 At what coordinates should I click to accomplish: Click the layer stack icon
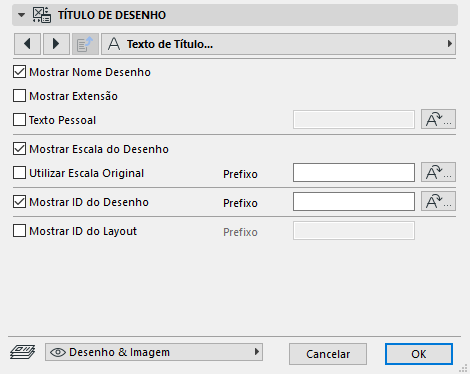click(23, 352)
